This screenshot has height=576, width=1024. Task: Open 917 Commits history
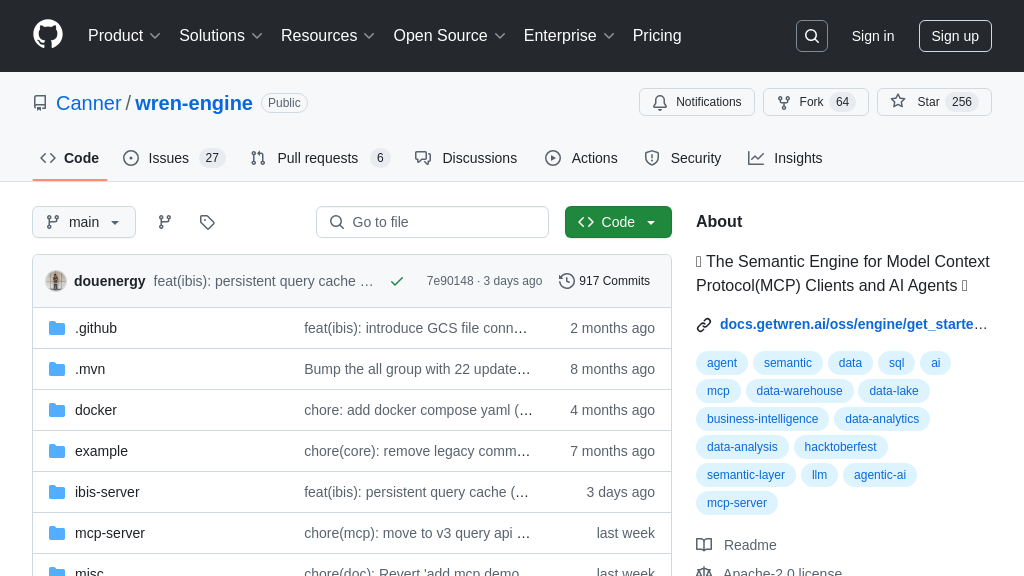click(604, 281)
